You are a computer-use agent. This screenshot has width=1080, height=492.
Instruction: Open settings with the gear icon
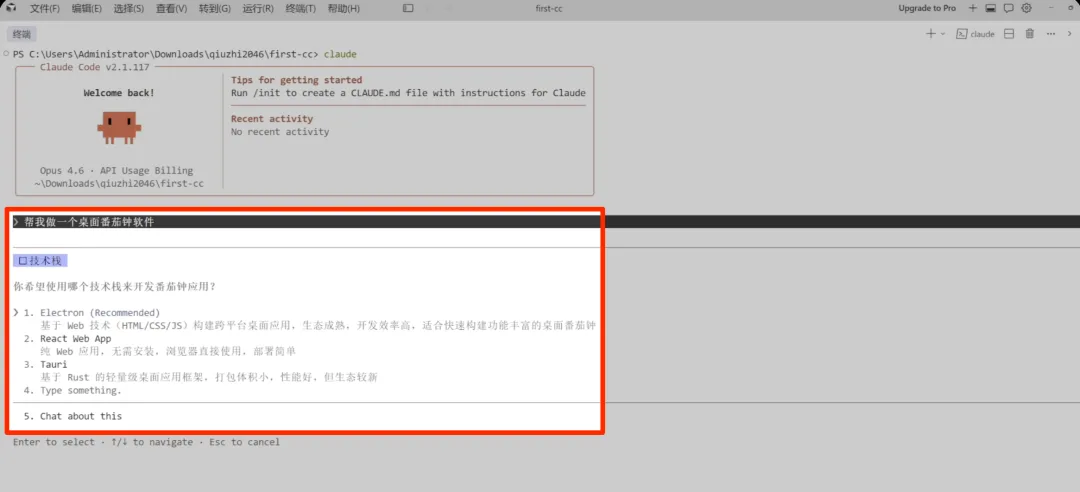pyautogui.click(x=1026, y=8)
